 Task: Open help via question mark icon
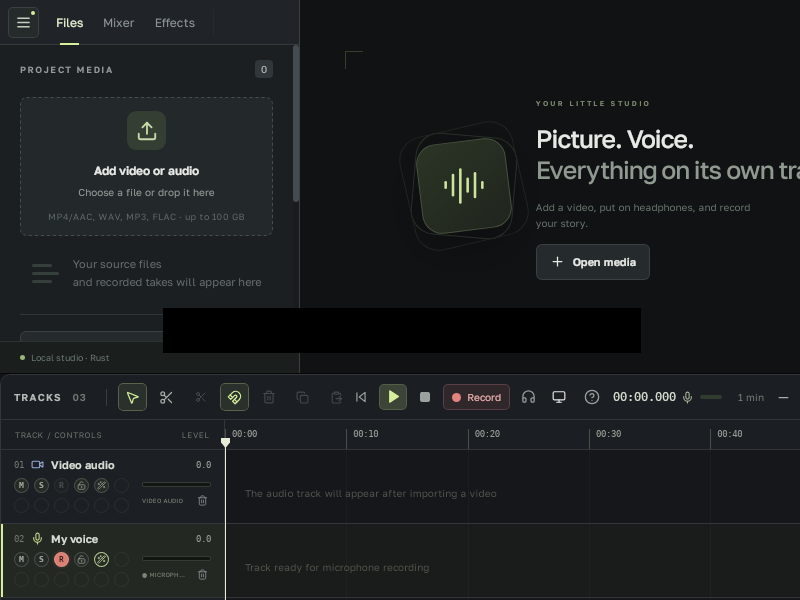592,397
